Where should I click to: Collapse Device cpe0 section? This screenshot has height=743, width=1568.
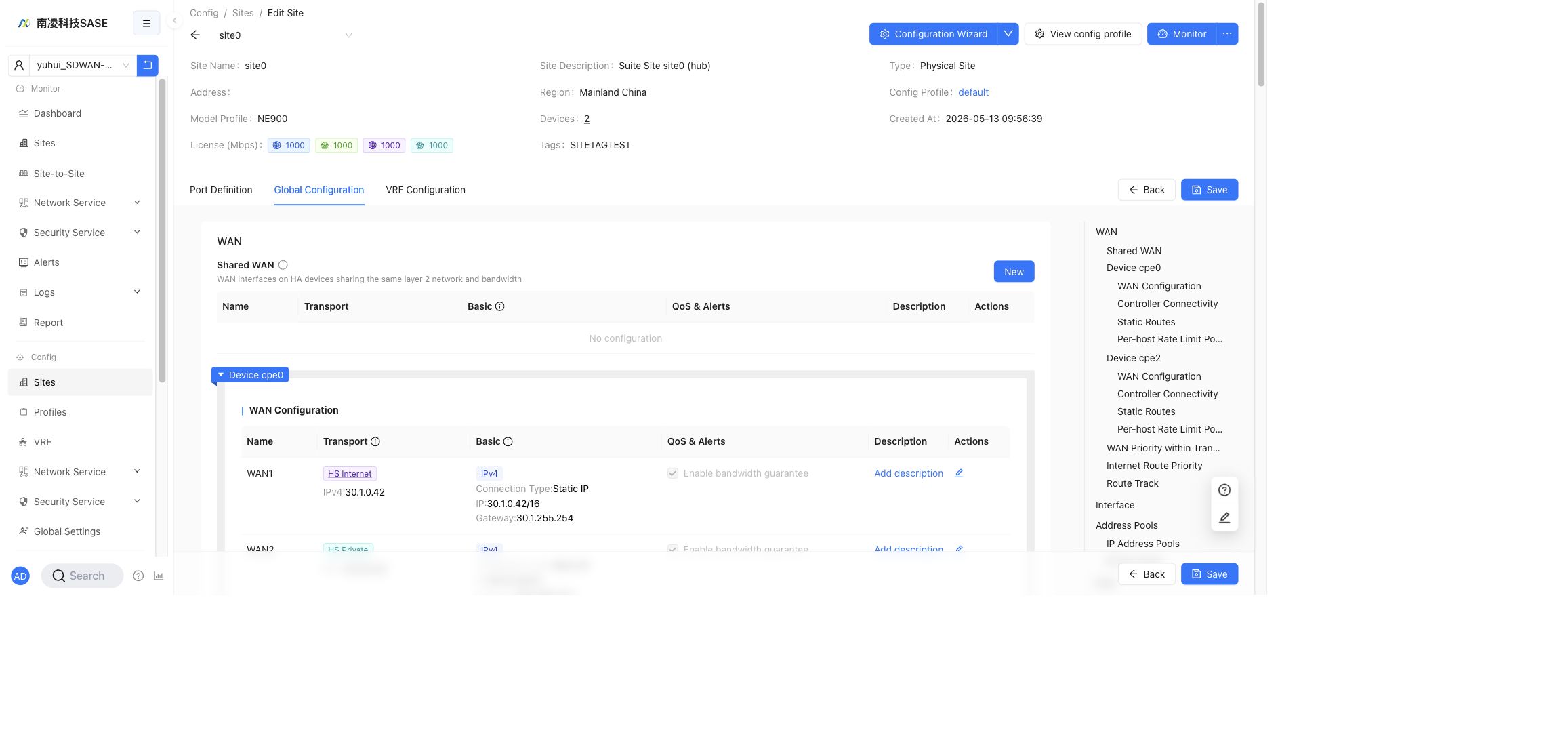coord(250,375)
